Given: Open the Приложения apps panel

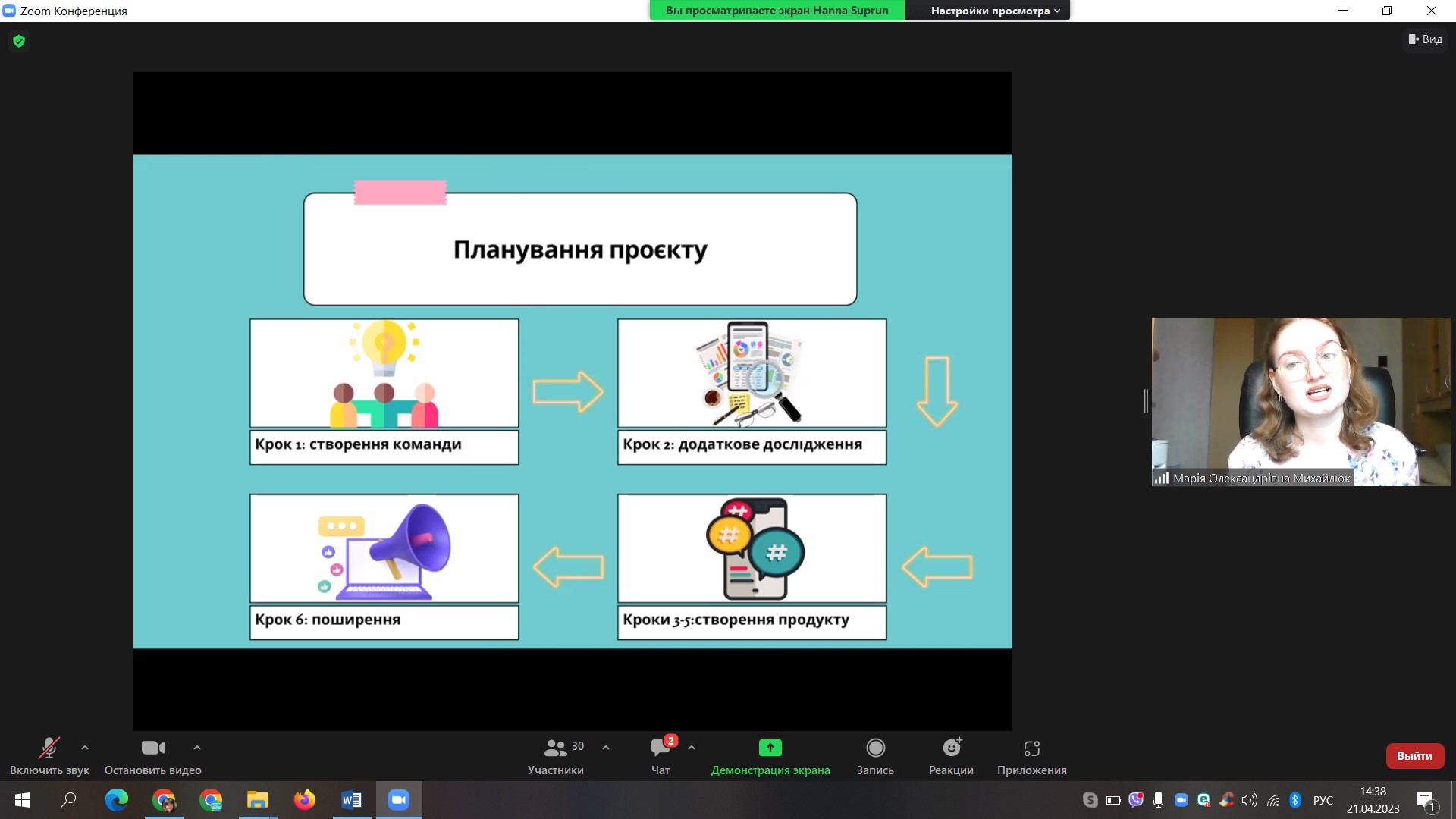Looking at the screenshot, I should tap(1031, 756).
